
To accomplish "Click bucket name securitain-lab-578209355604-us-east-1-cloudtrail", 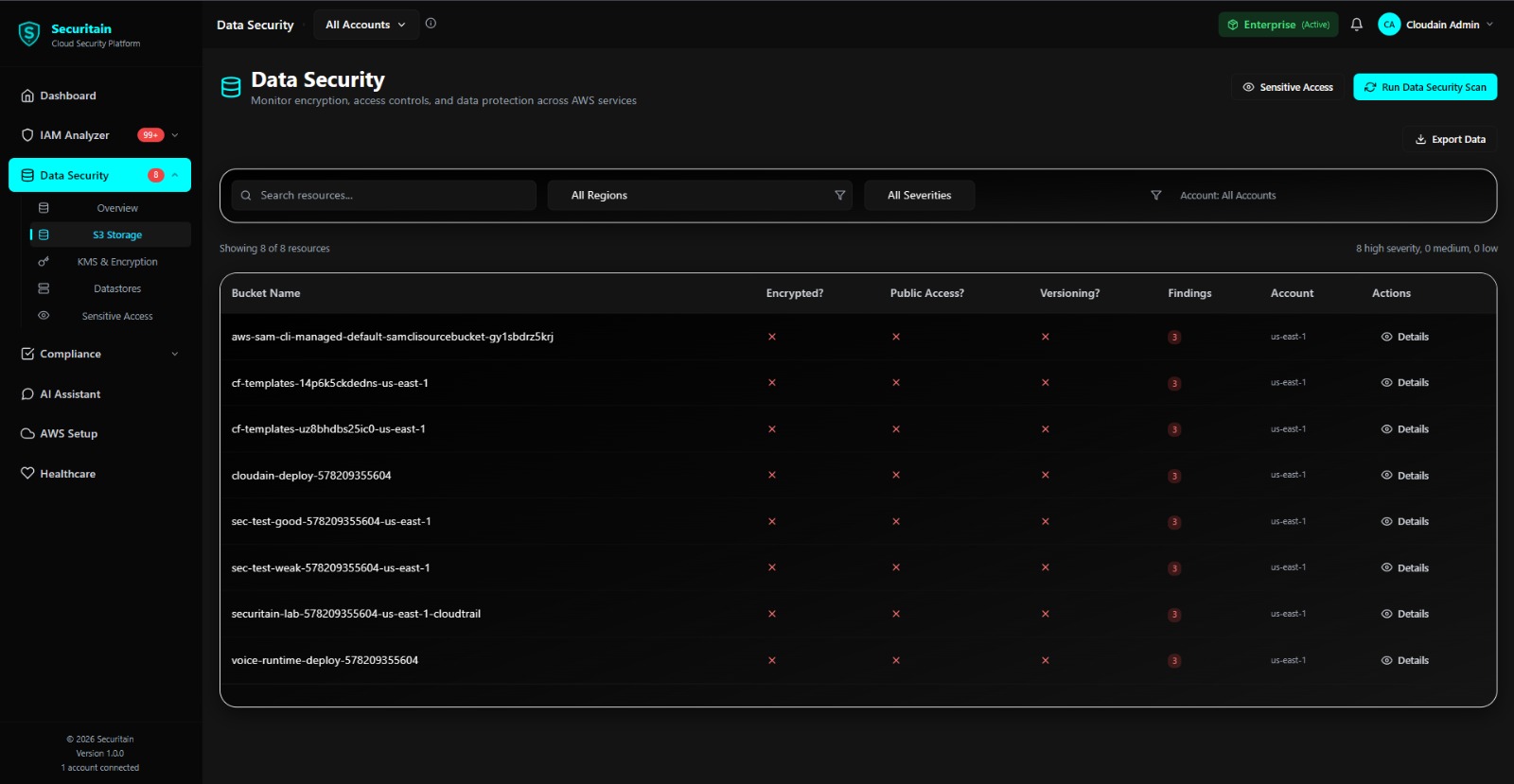I will click(356, 614).
